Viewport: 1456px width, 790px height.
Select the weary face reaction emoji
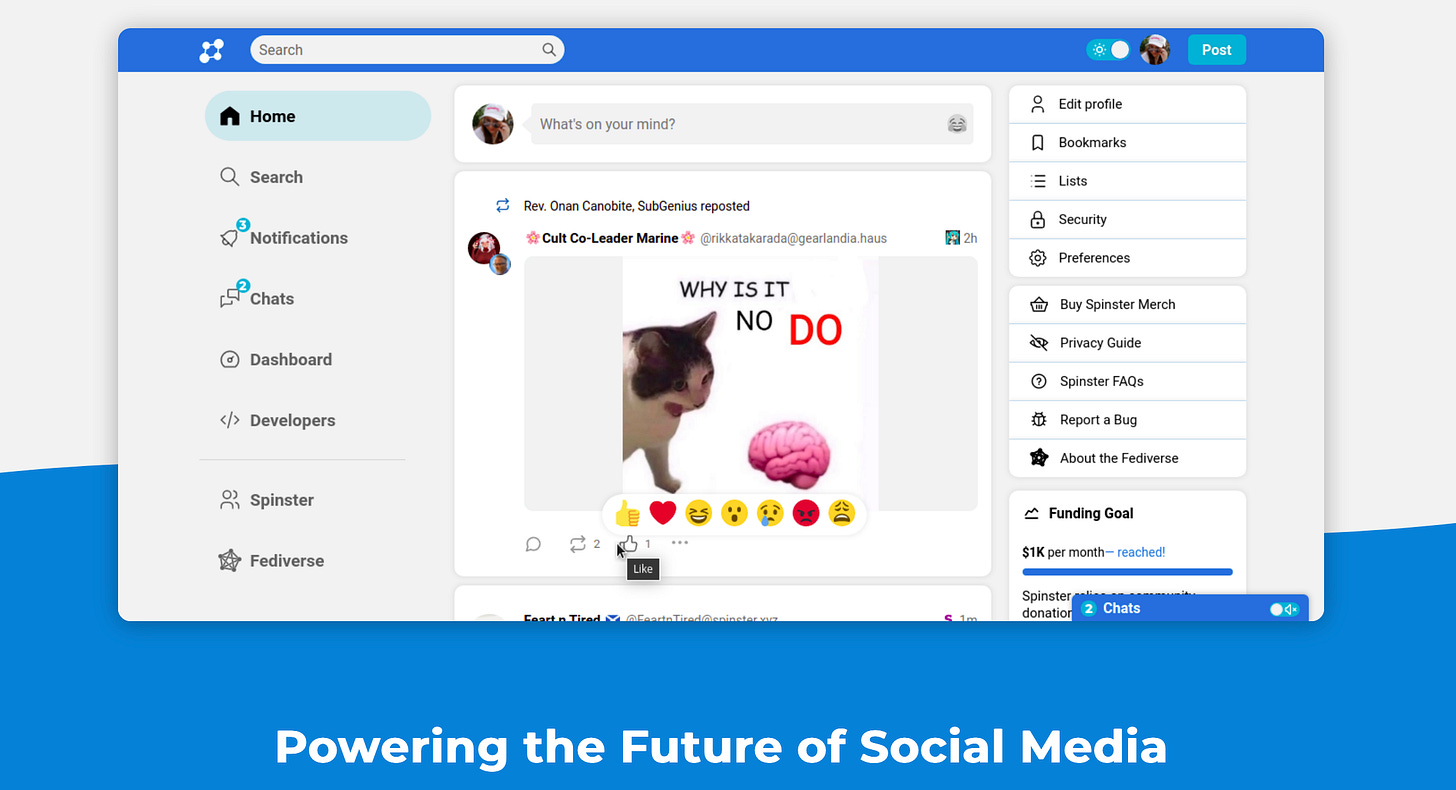coord(842,513)
